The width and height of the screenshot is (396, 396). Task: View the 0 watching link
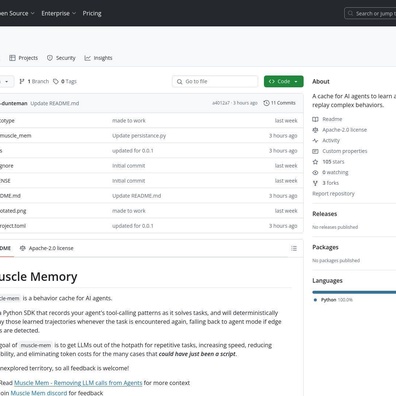click(x=335, y=172)
